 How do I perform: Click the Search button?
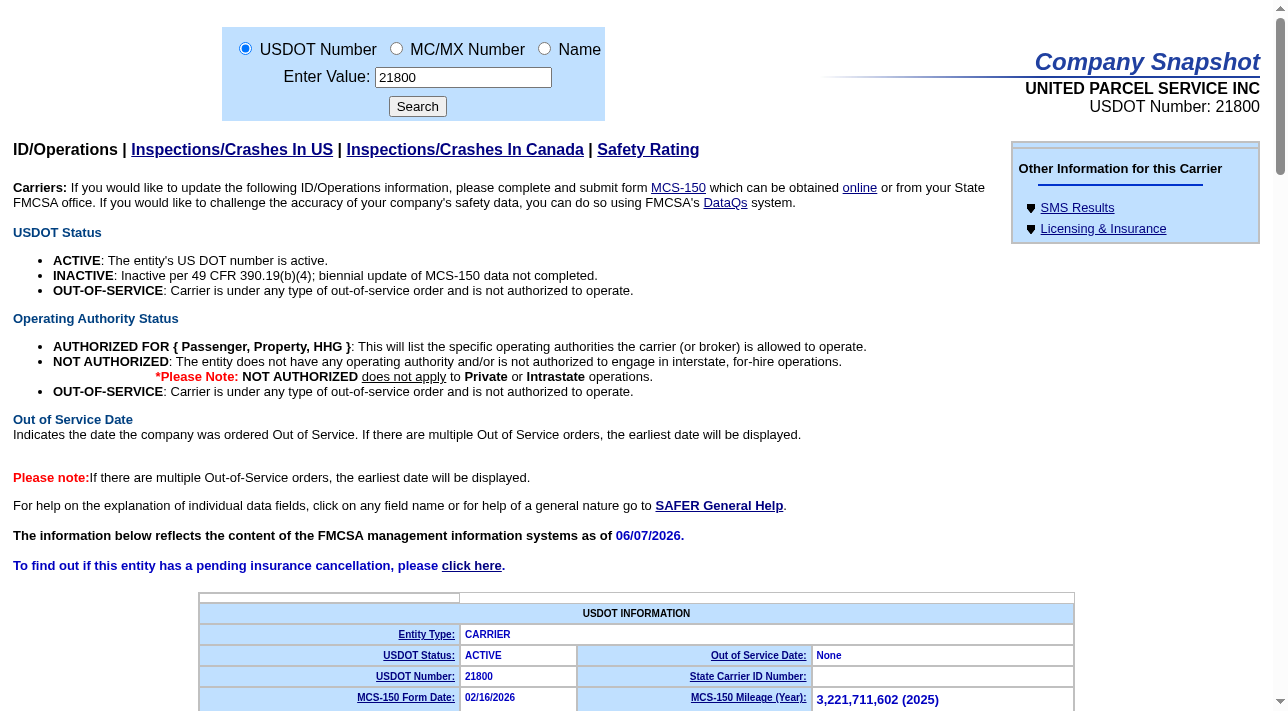click(418, 106)
